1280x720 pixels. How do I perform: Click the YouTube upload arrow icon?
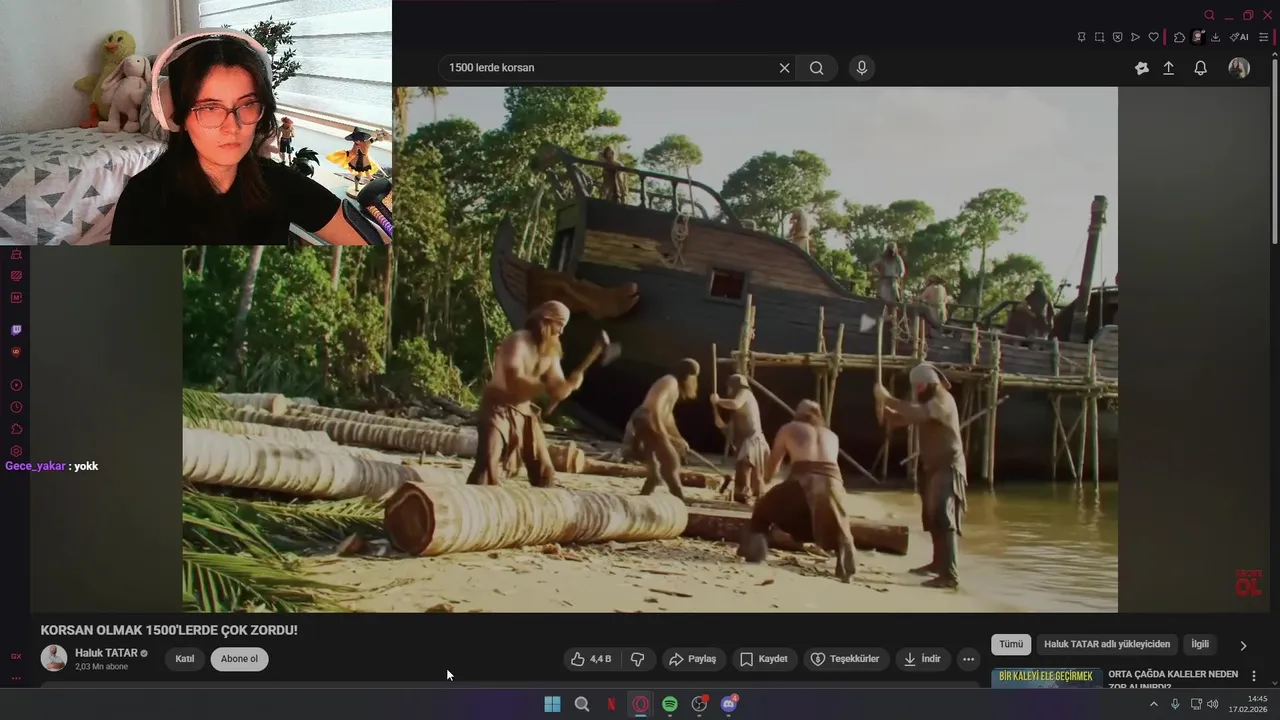pyautogui.click(x=1168, y=68)
